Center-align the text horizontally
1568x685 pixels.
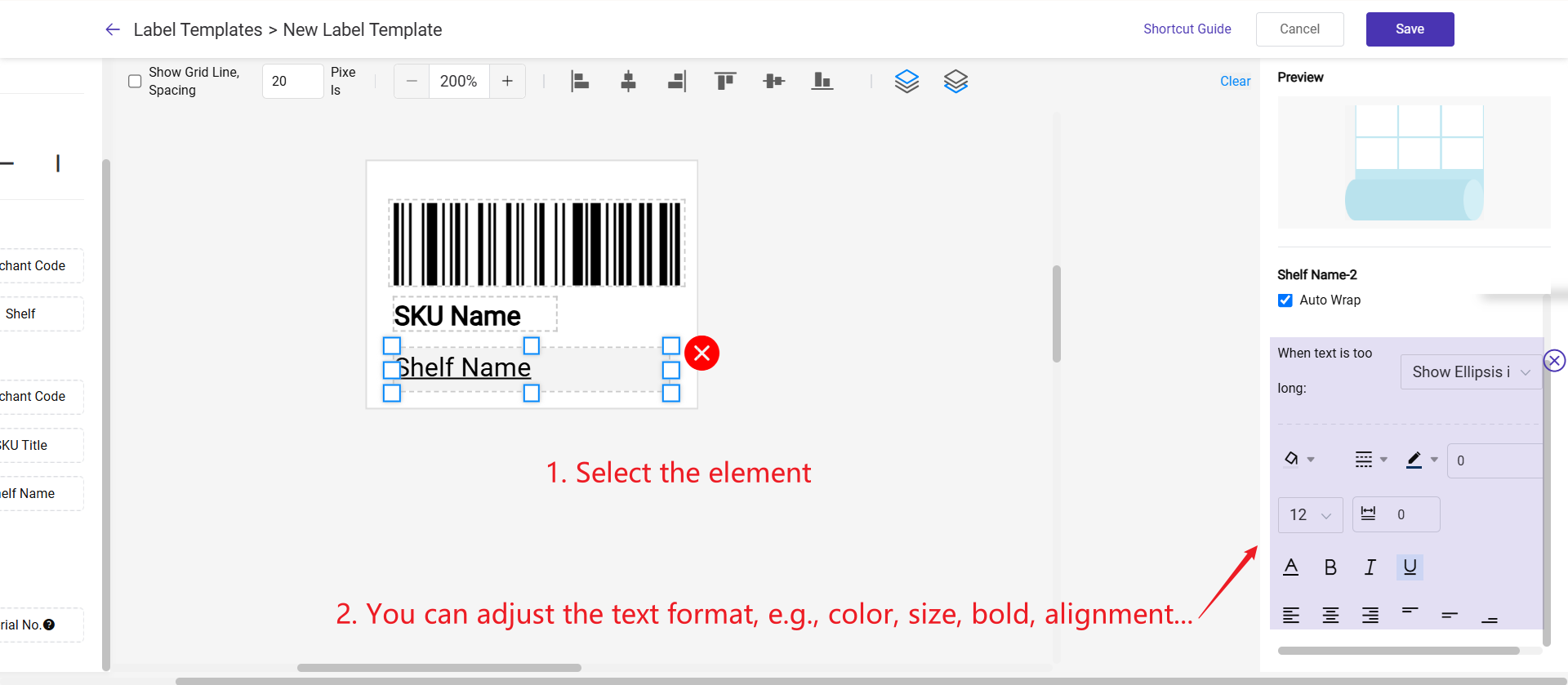tap(1330, 616)
